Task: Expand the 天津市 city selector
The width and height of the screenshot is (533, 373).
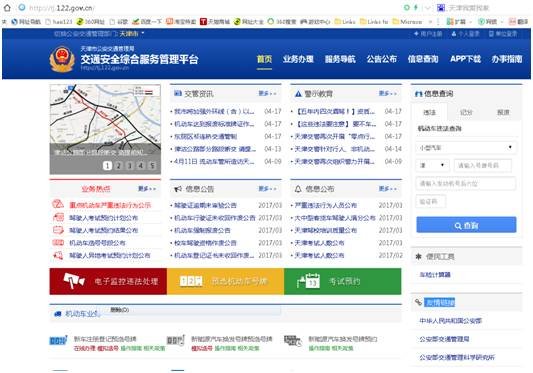Action: pos(132,34)
